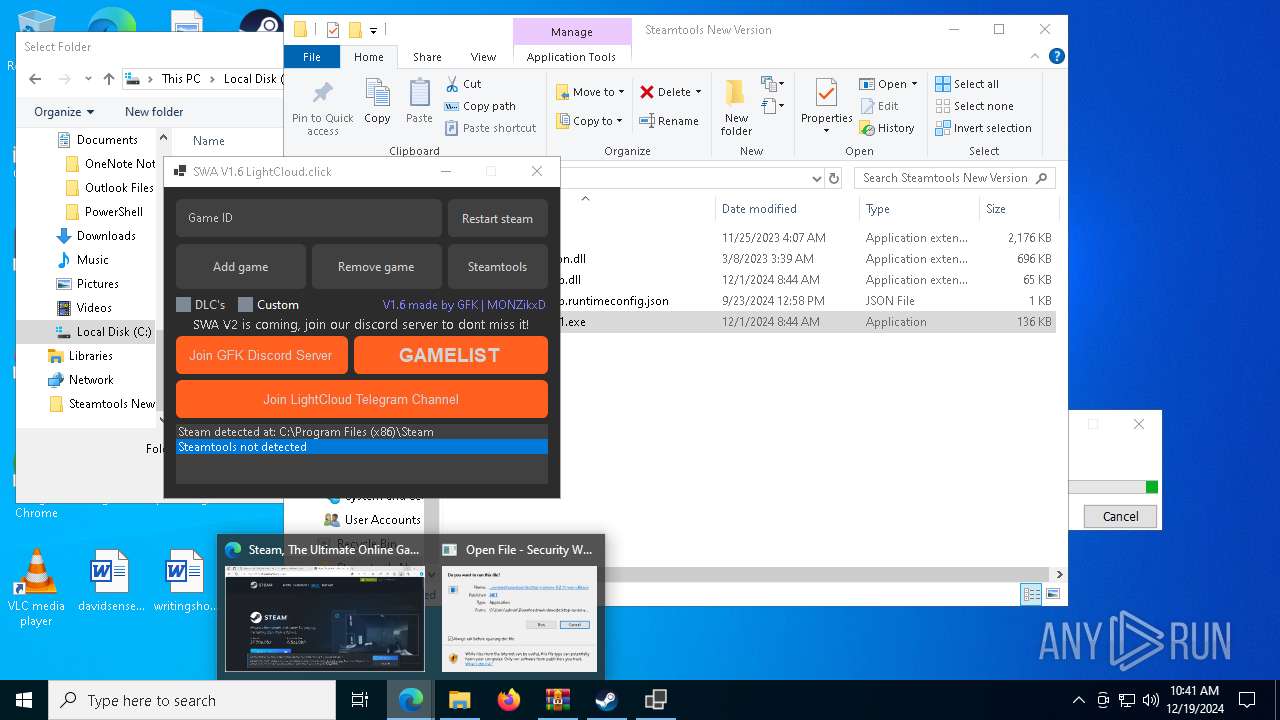Click the Steamtools button
This screenshot has width=1280, height=720.
click(x=497, y=266)
